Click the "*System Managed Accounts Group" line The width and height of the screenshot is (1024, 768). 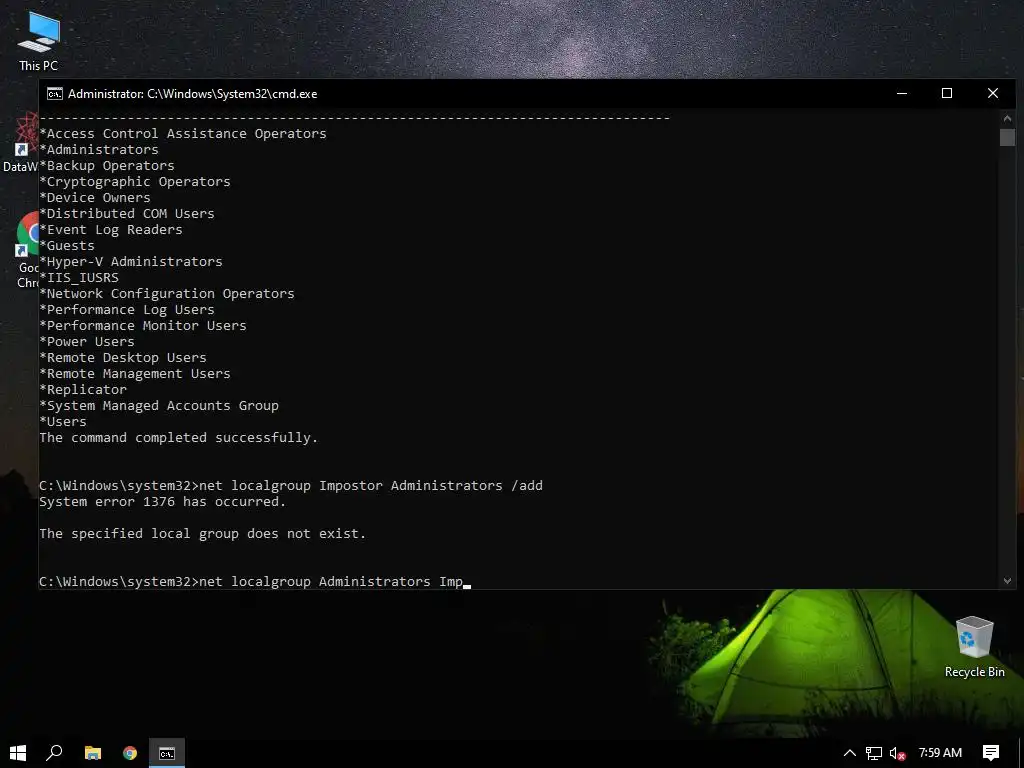coord(159,406)
